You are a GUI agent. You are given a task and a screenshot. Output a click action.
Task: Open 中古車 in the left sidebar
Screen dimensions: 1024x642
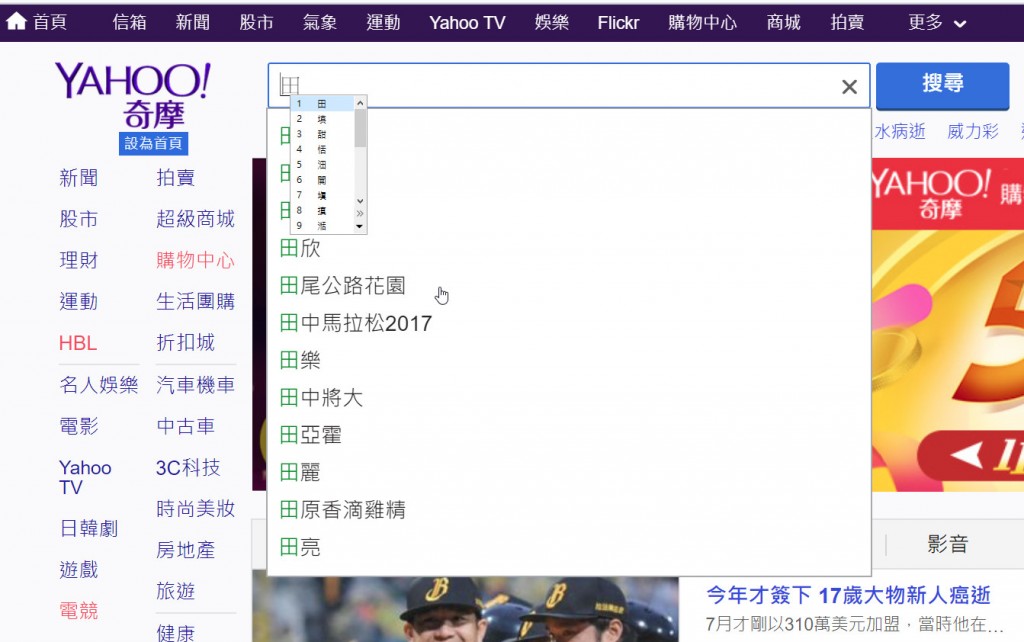[185, 426]
